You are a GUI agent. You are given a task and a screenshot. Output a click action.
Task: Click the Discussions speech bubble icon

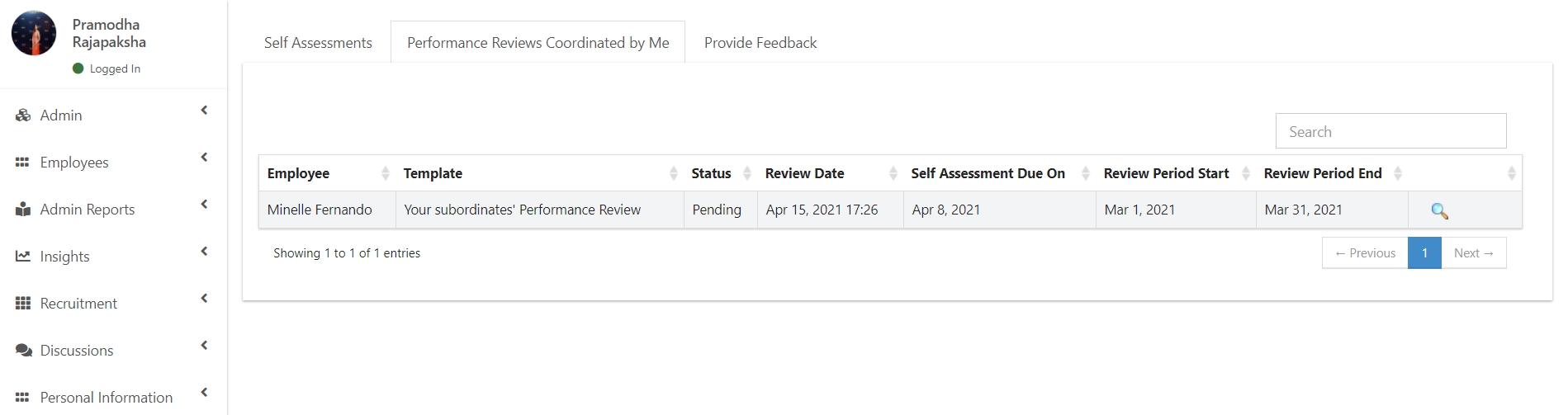tap(23, 351)
